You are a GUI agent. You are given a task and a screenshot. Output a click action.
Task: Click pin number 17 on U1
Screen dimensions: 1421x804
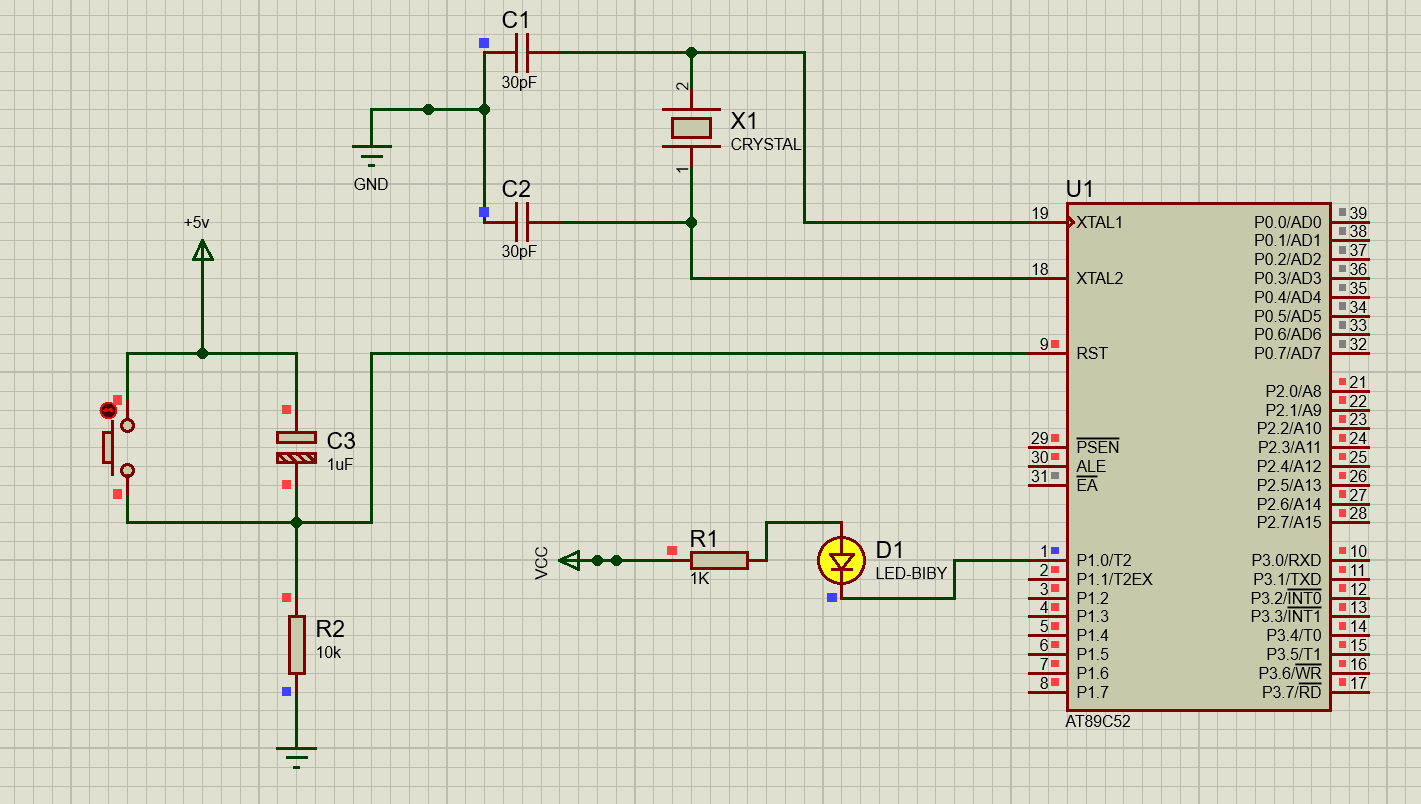pyautogui.click(x=1358, y=683)
